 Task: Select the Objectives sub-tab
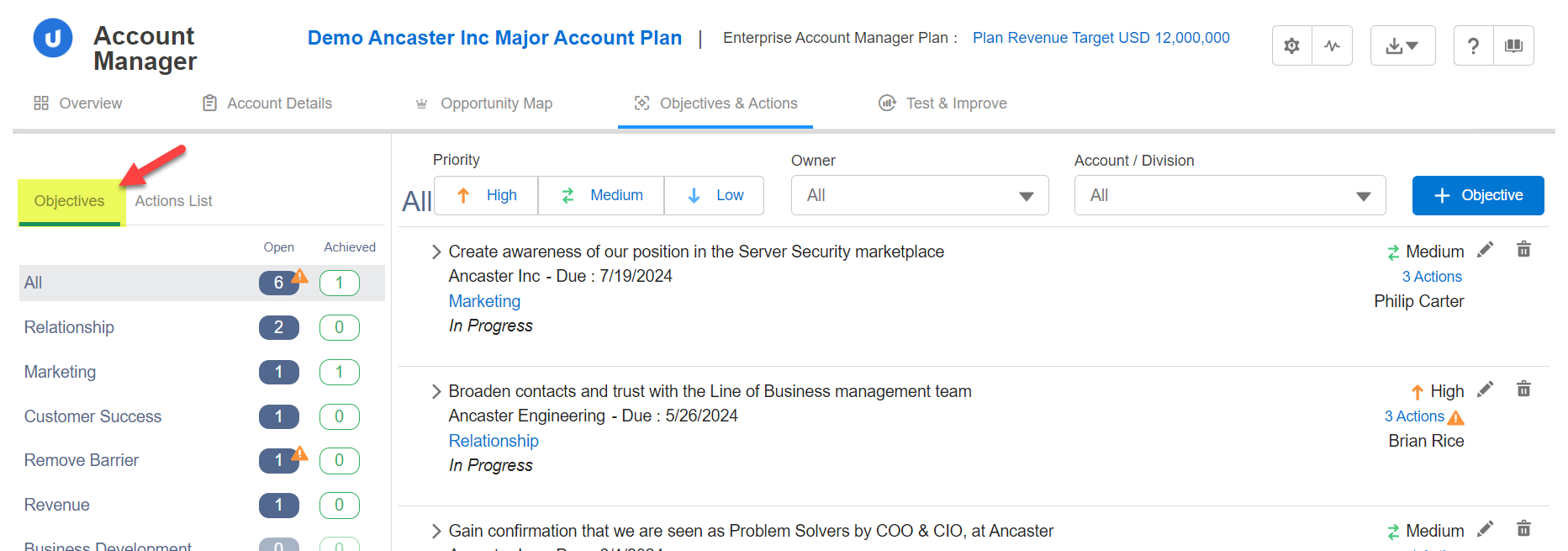coord(70,201)
